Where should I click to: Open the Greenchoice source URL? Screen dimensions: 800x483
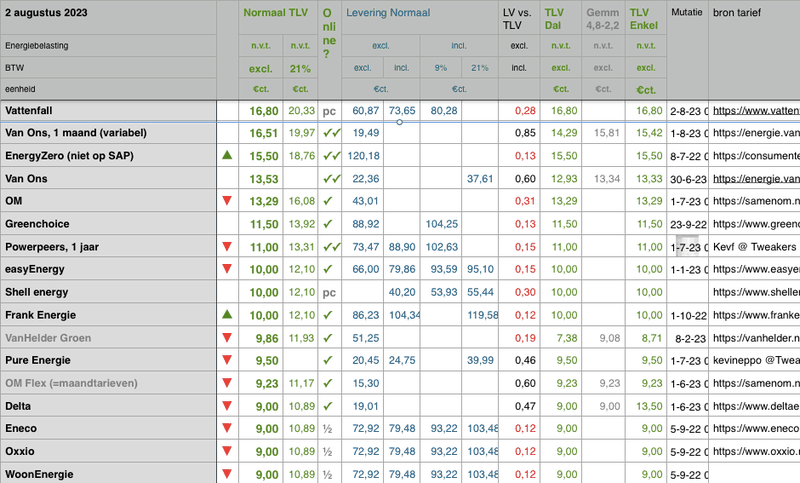coord(755,224)
